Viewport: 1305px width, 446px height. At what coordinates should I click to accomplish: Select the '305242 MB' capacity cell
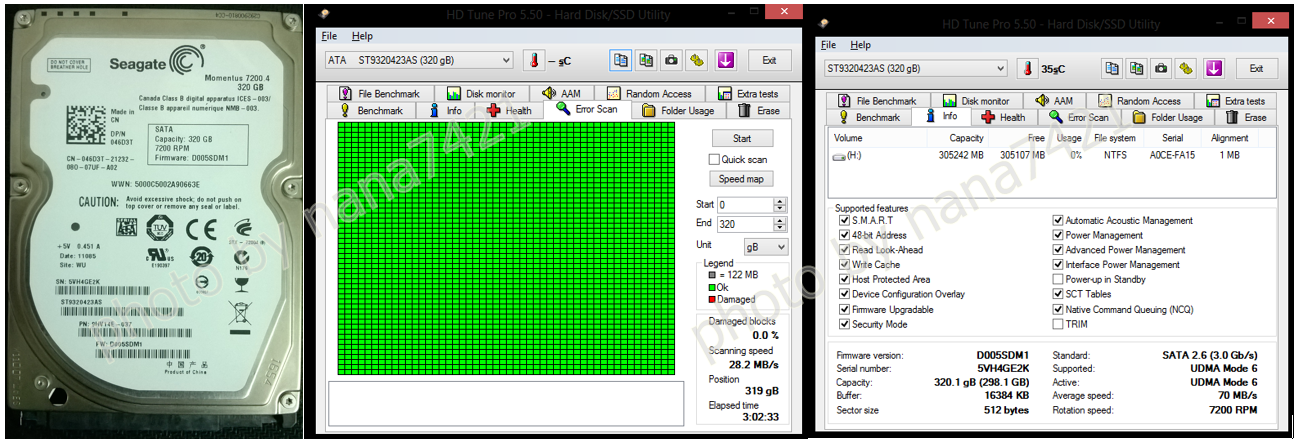960,156
